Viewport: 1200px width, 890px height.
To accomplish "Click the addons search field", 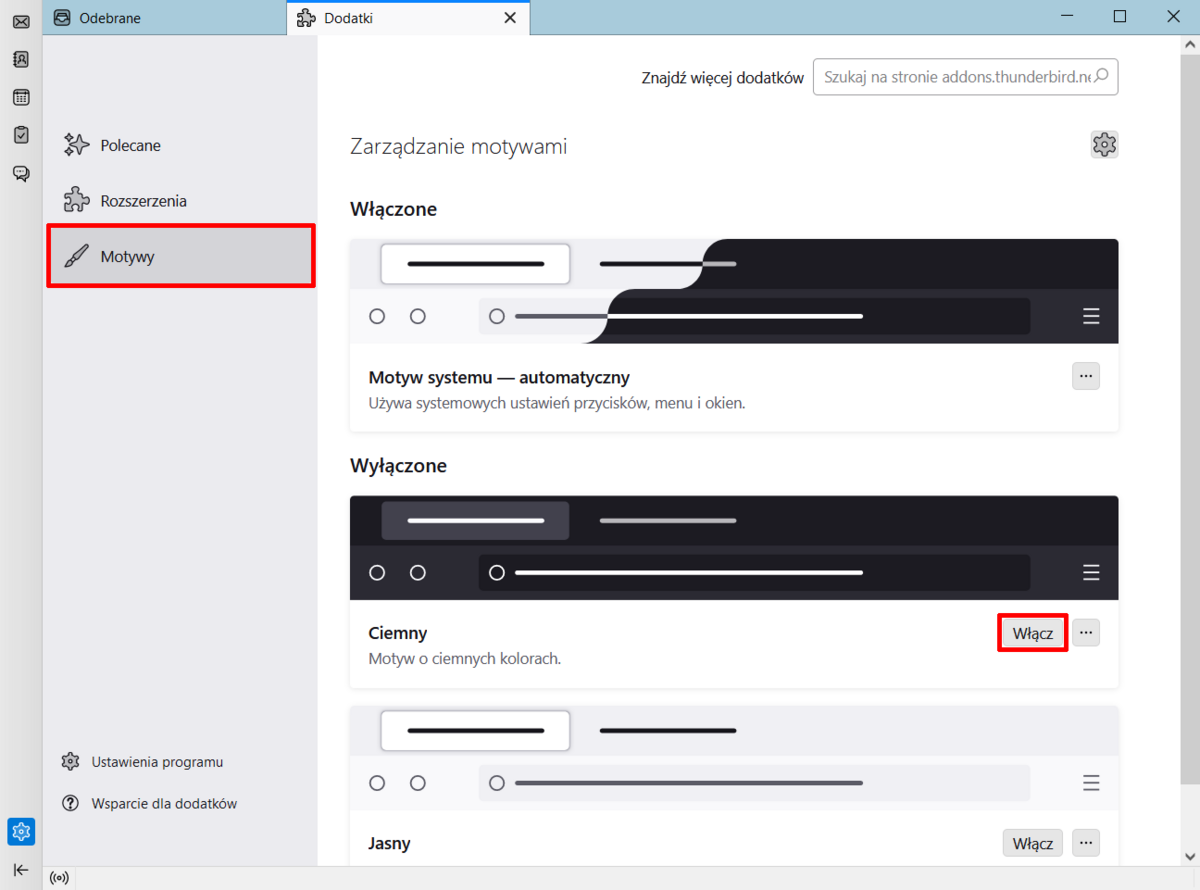I will click(x=955, y=77).
